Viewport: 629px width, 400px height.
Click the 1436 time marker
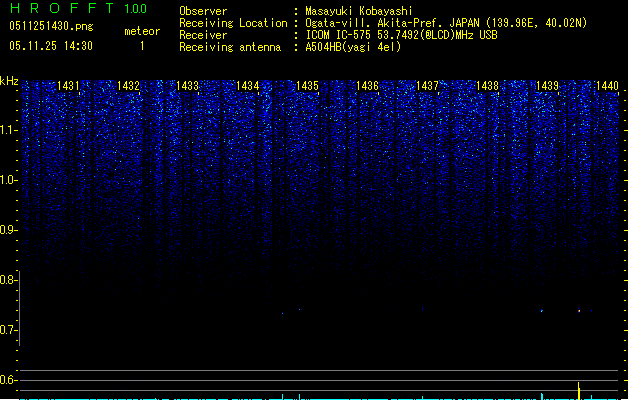[367, 86]
